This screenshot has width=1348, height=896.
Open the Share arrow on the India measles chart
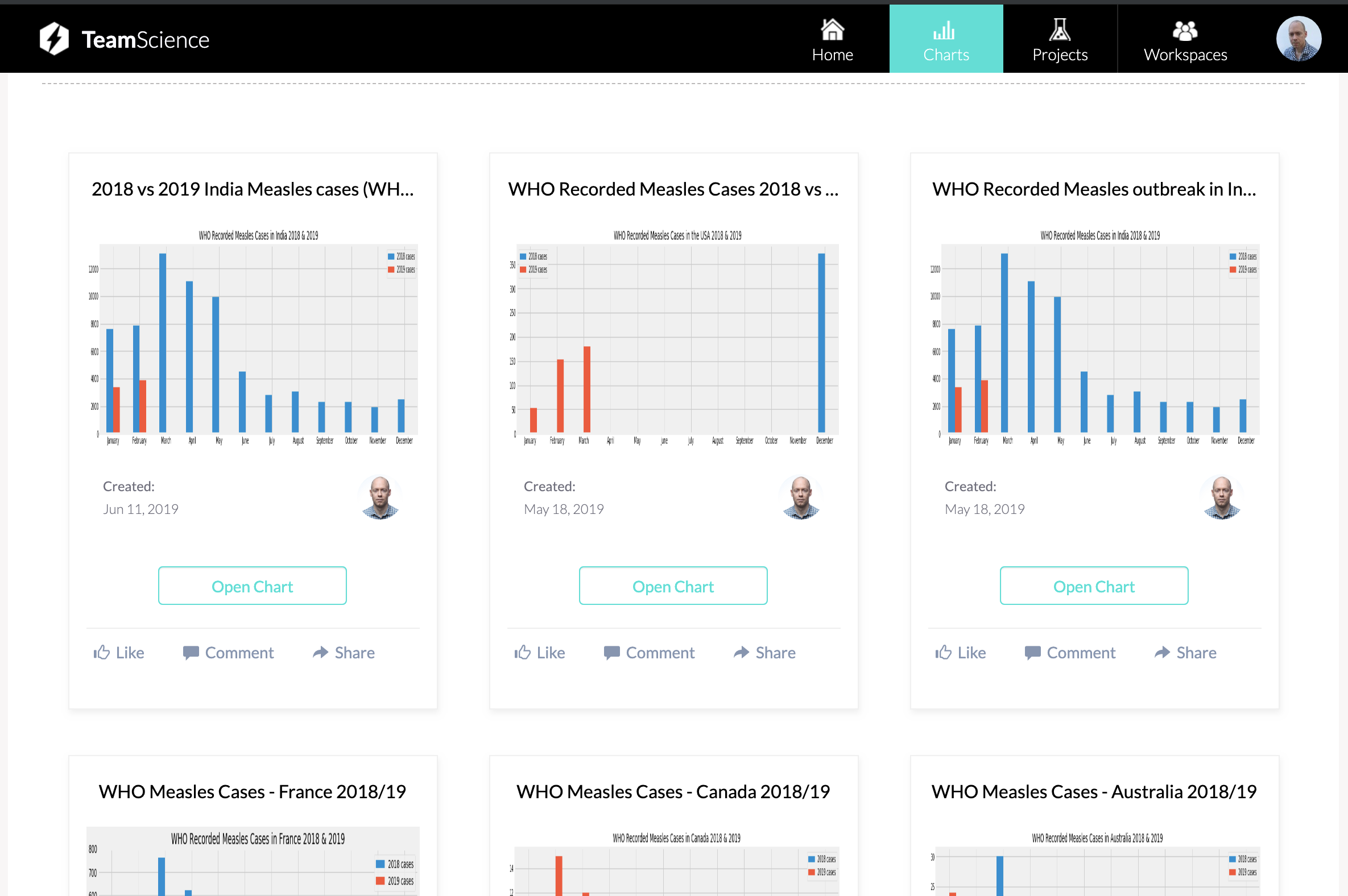coord(342,653)
